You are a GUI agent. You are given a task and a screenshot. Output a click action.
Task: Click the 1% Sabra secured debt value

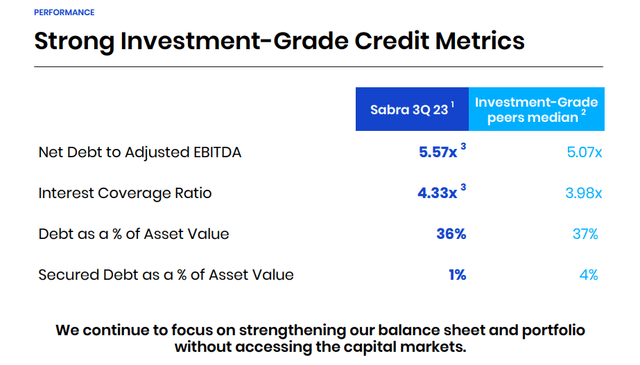click(x=457, y=275)
